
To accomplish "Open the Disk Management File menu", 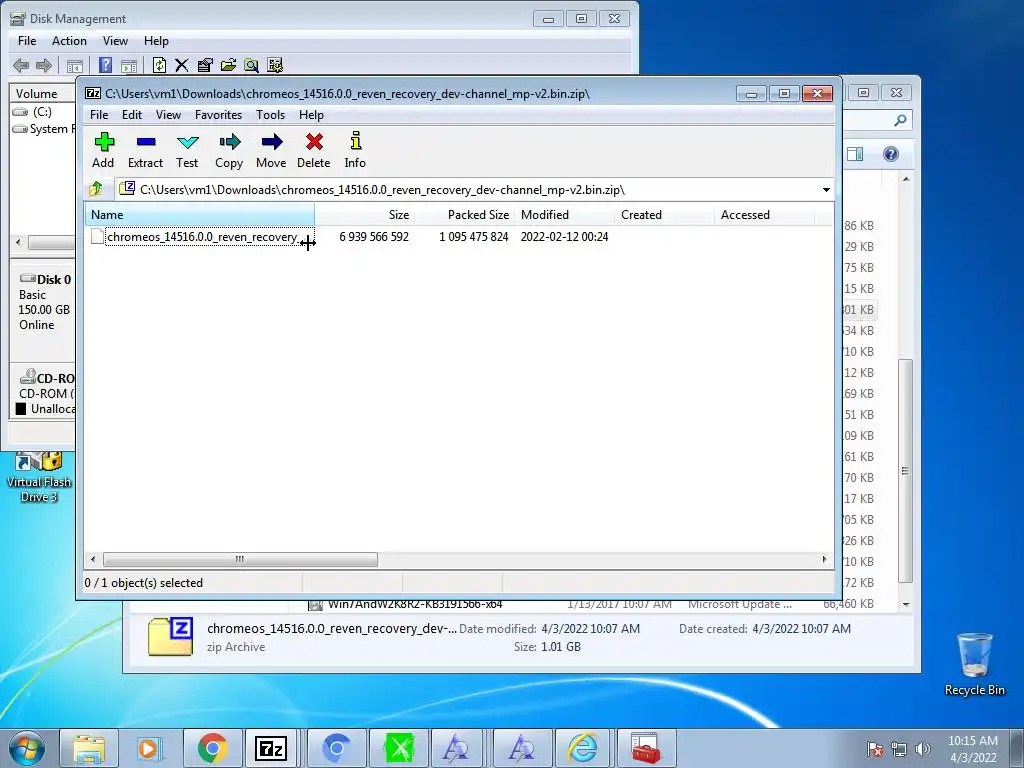I will tap(27, 41).
